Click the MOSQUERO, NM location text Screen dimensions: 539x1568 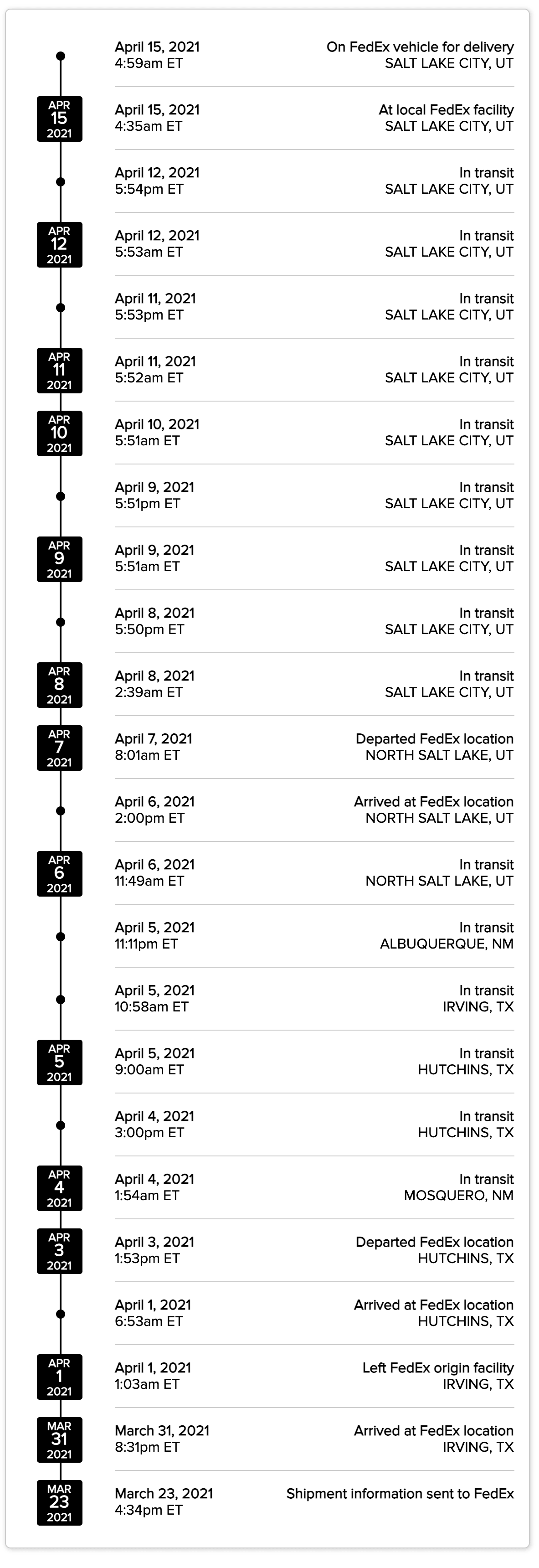tap(459, 1196)
